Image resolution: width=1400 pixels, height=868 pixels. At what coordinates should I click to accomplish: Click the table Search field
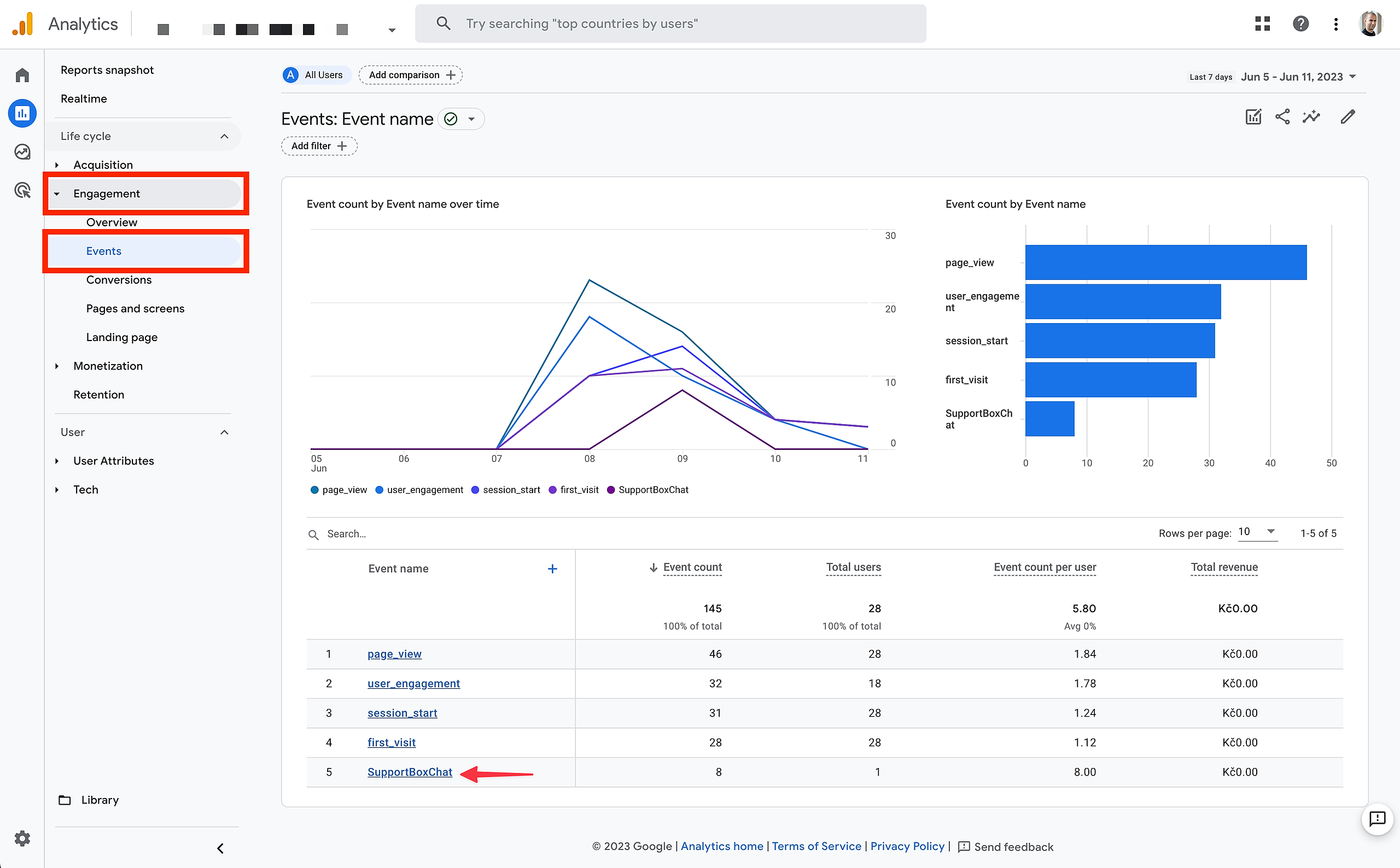coord(402,534)
